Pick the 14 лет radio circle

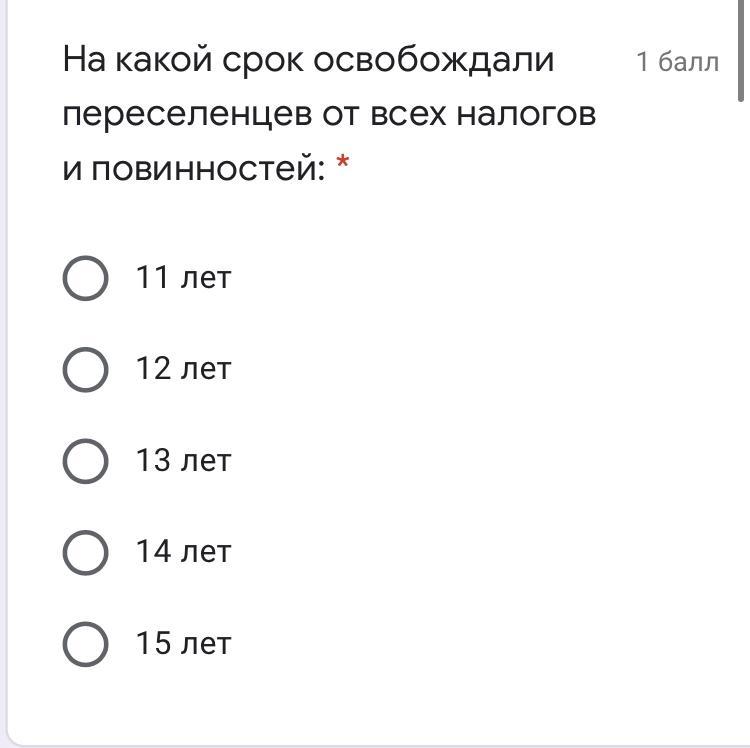(85, 552)
